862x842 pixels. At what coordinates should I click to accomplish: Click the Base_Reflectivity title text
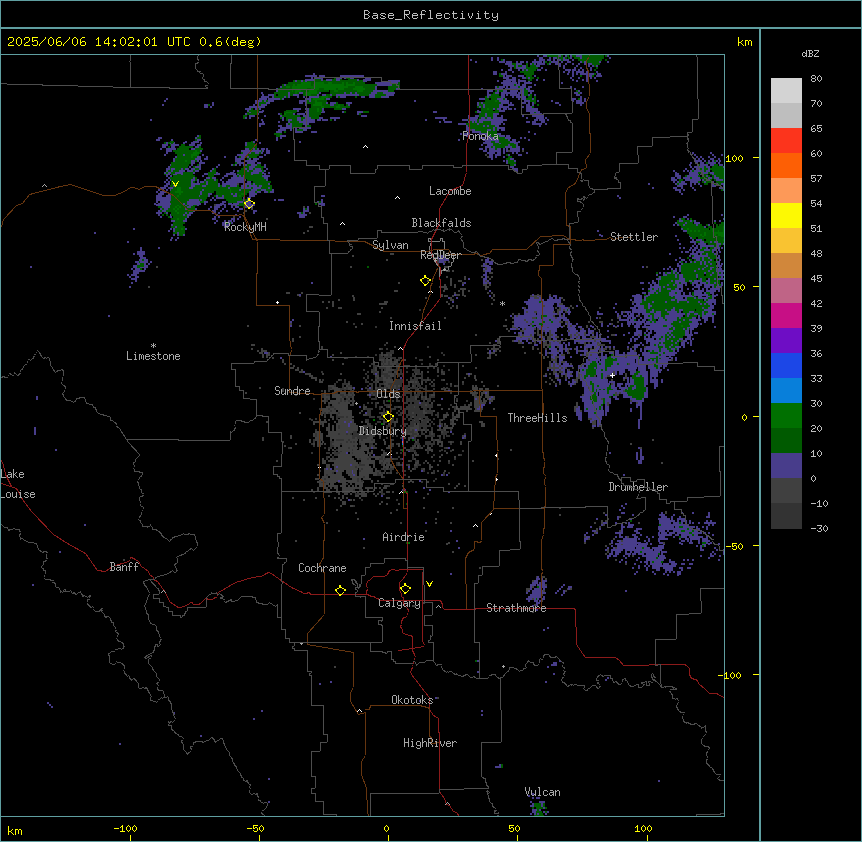[x=431, y=15]
